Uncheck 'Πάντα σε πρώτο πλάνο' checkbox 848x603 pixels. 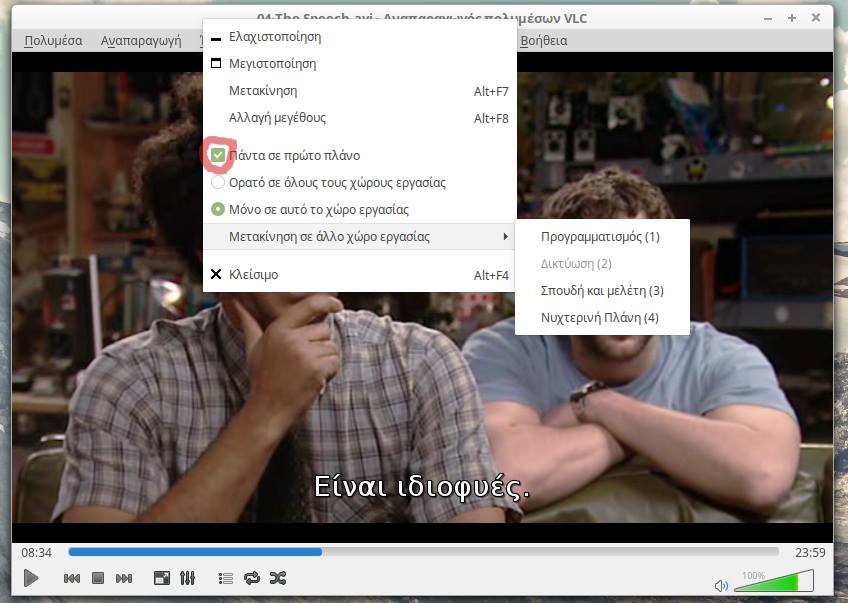point(218,156)
